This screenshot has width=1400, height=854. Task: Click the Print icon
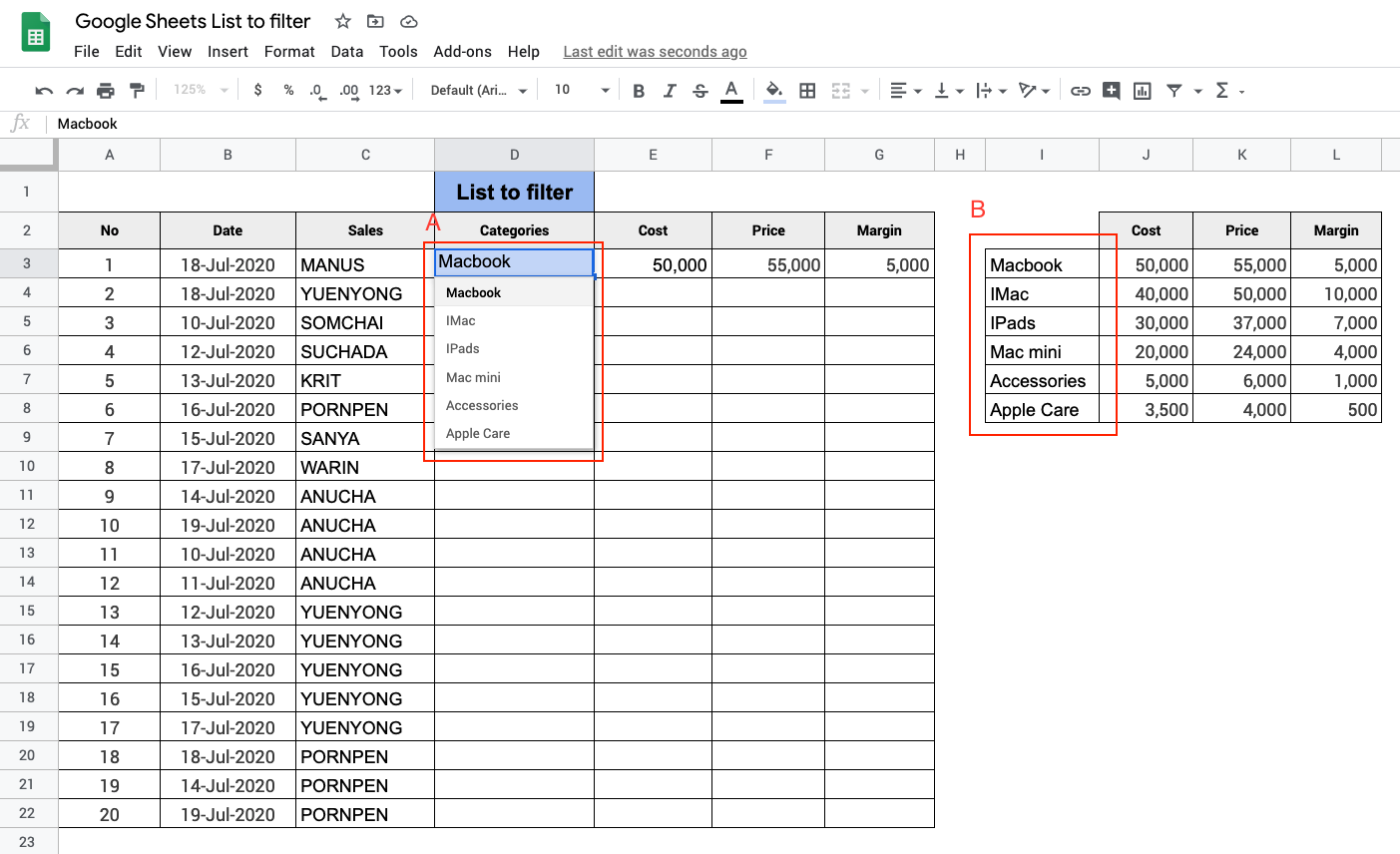click(106, 91)
